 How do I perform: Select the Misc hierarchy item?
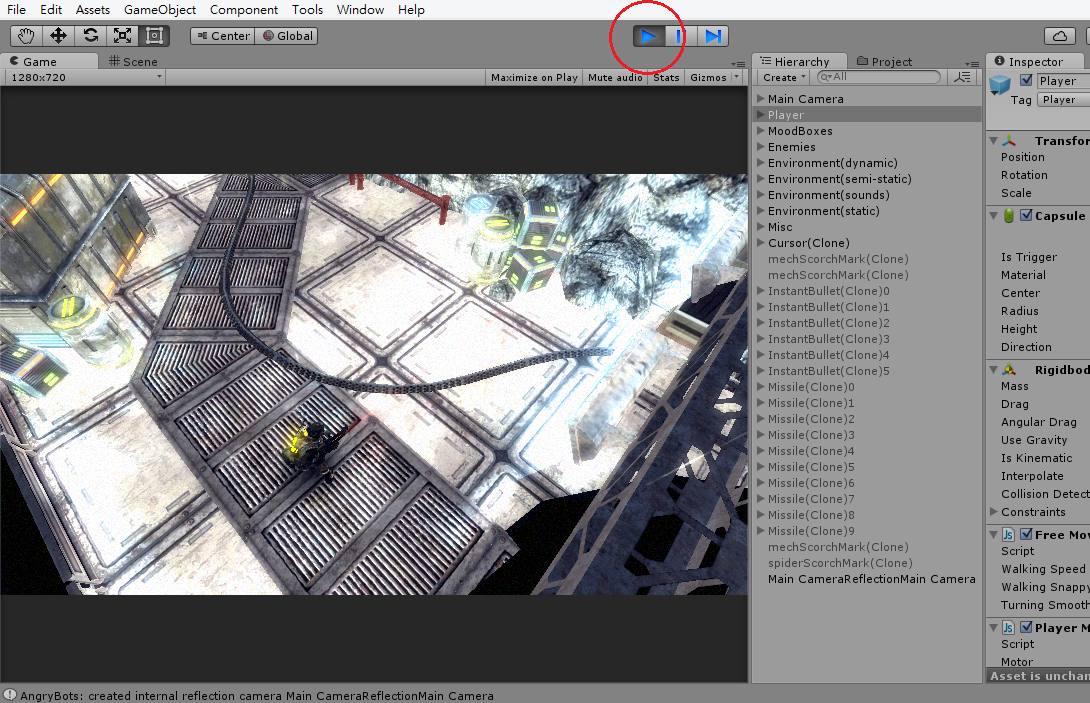780,227
